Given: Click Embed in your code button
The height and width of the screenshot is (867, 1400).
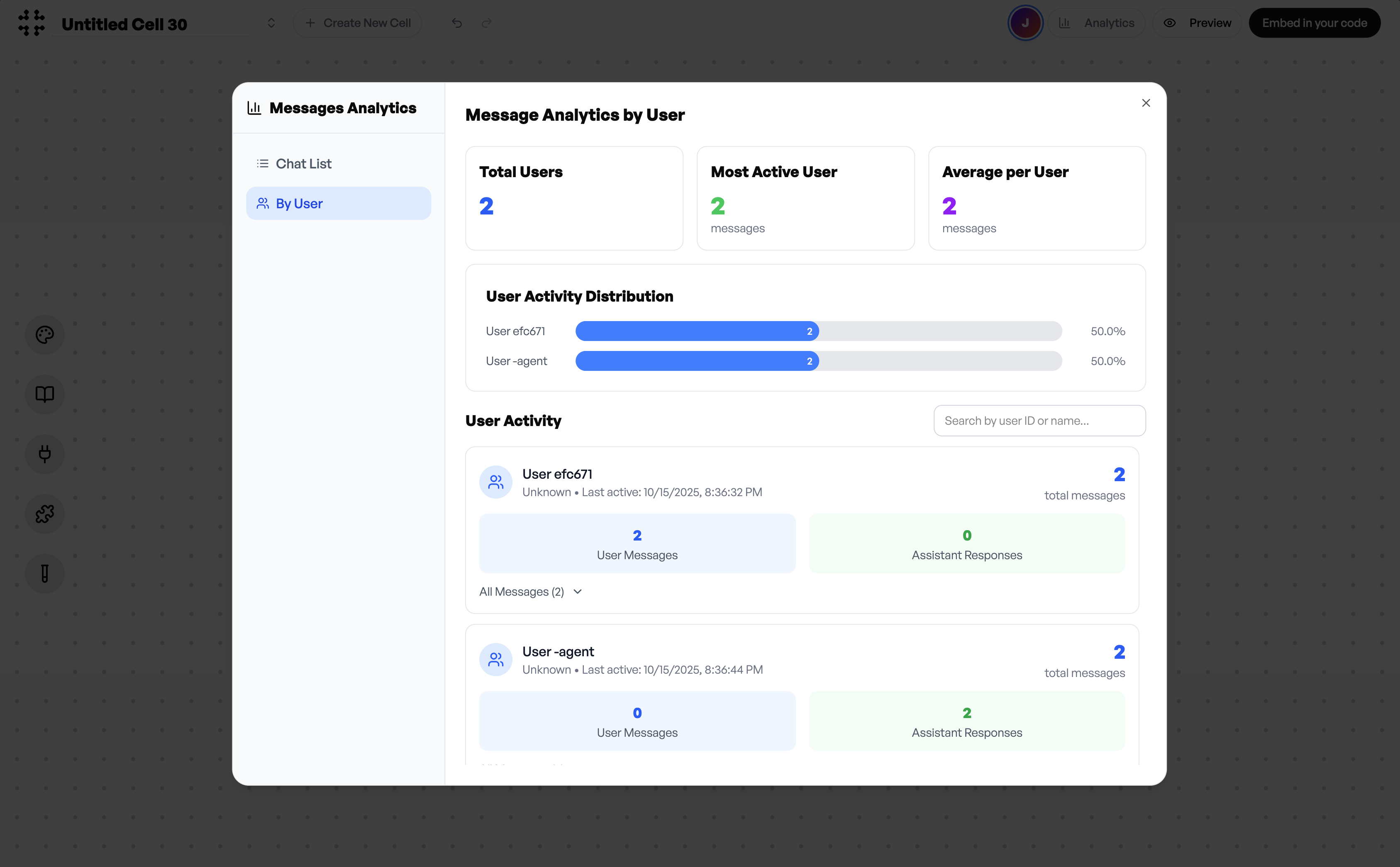Looking at the screenshot, I should click(x=1315, y=23).
